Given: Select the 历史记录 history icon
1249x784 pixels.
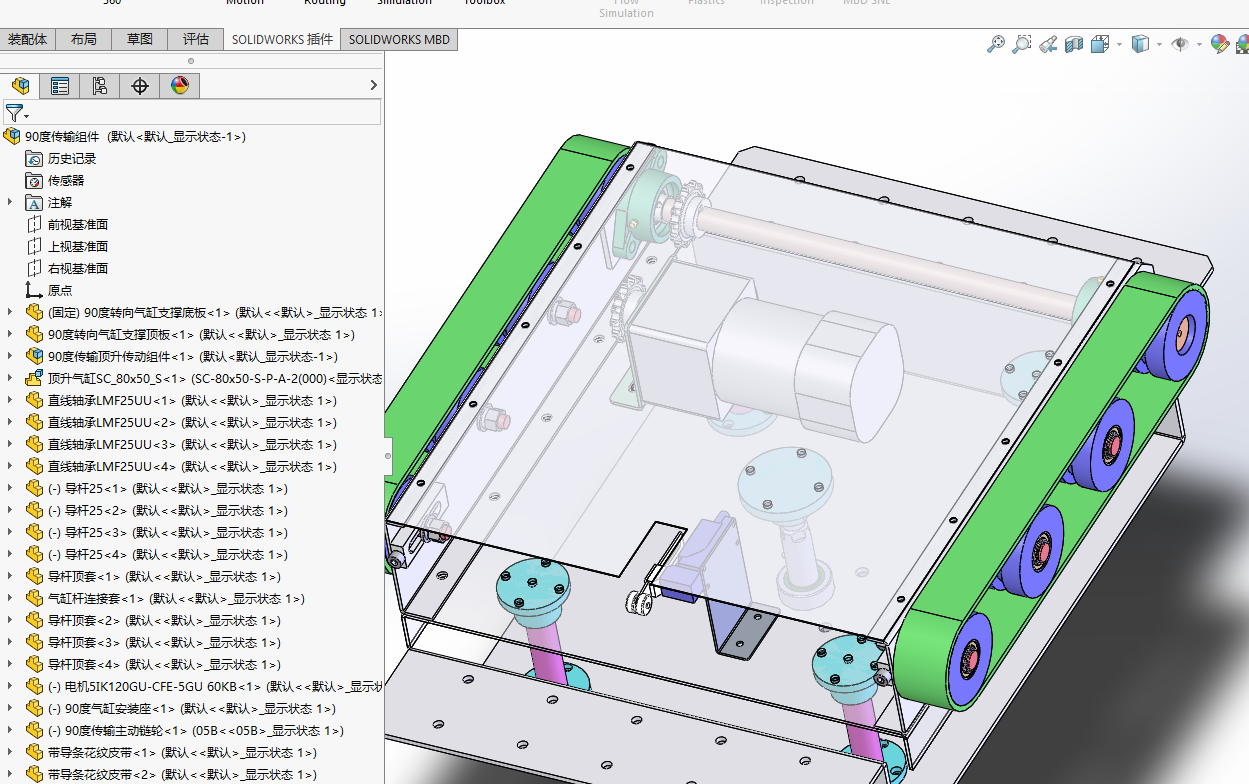Looking at the screenshot, I should pos(34,159).
